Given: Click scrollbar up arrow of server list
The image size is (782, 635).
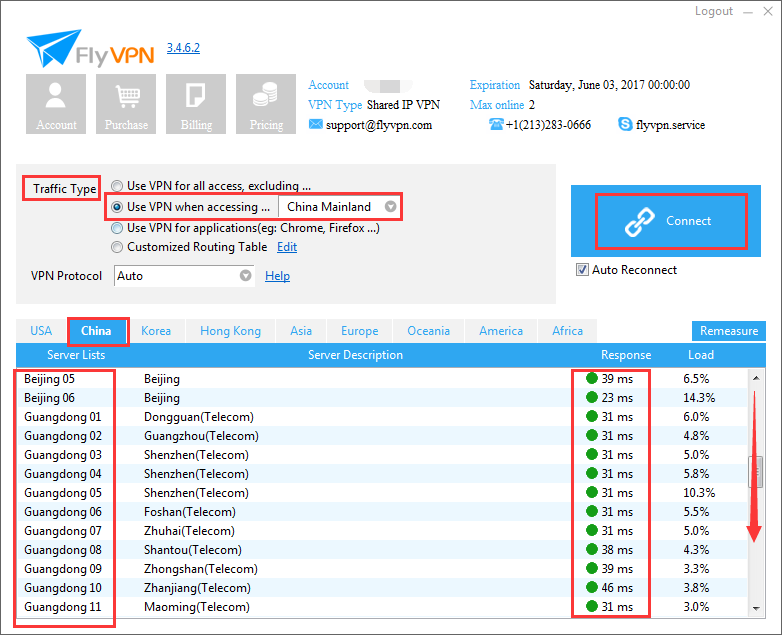Looking at the screenshot, I should (x=756, y=378).
